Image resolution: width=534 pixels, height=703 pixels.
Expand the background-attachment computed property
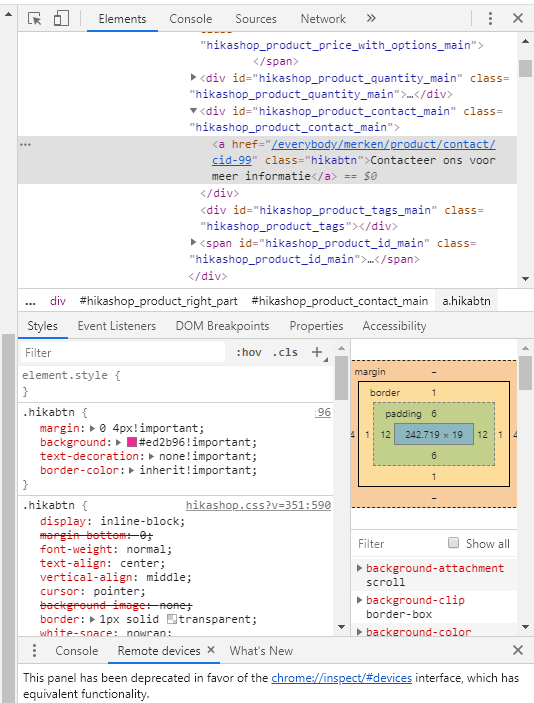359,568
